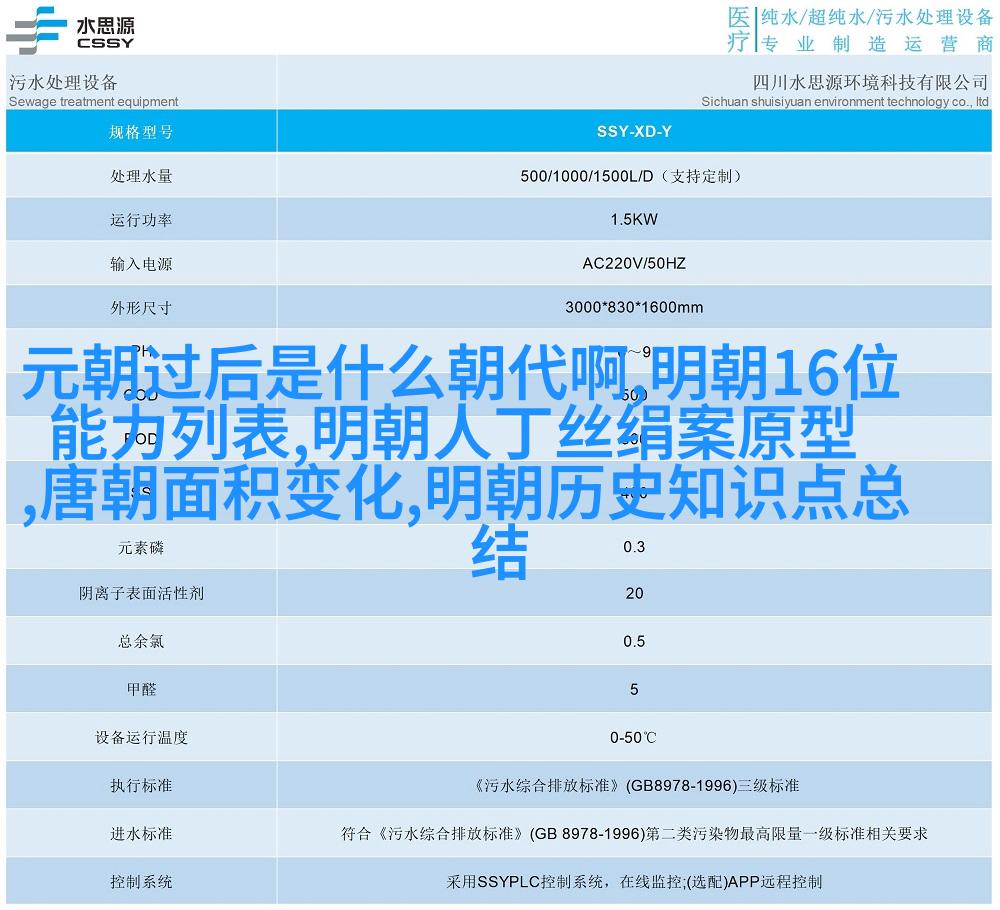Viewport: 1000px width, 910px height.
Task: Select the value AC220V/50HZ
Action: [634, 263]
